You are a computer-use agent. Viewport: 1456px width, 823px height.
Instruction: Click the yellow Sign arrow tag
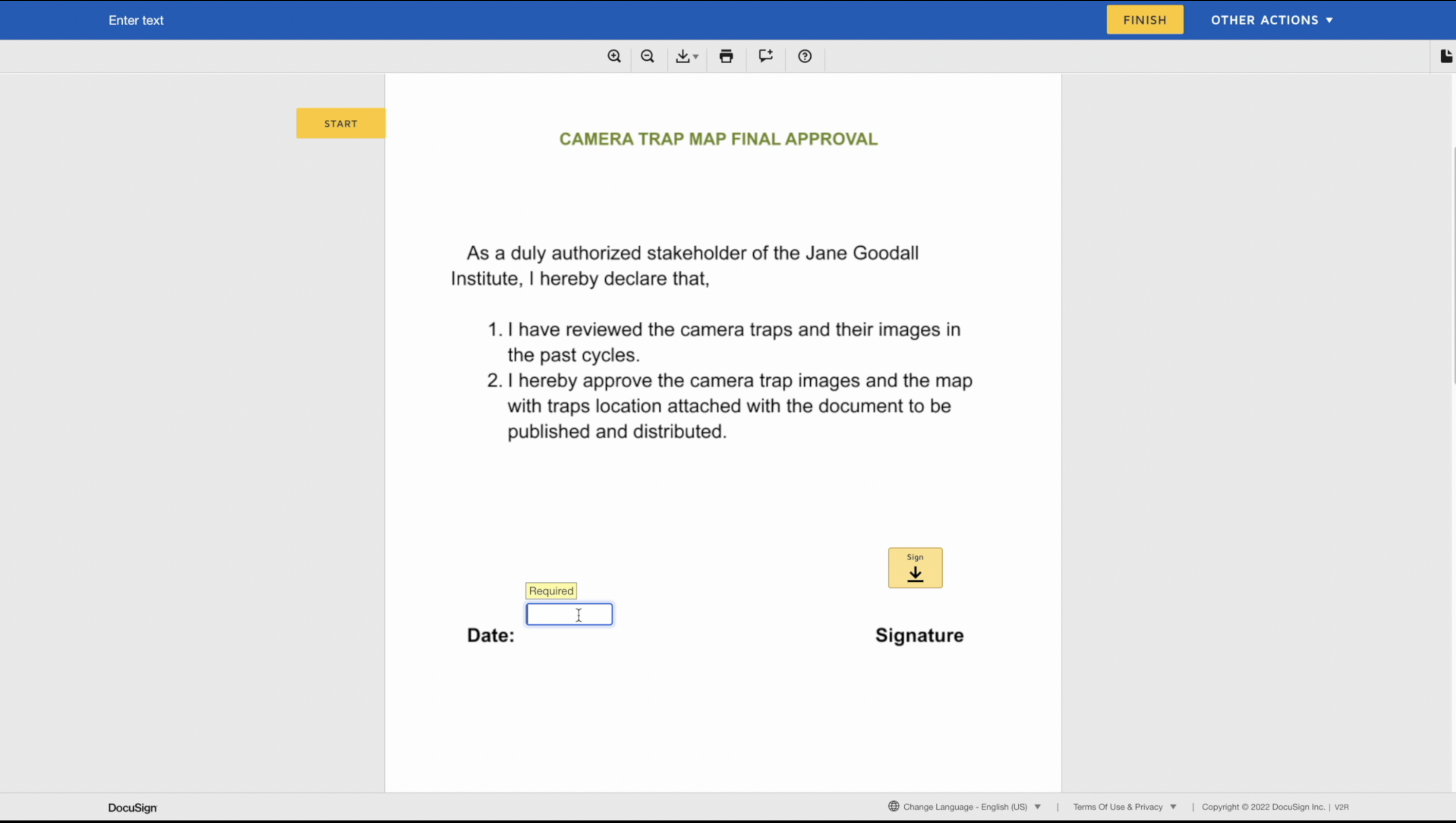pos(915,567)
